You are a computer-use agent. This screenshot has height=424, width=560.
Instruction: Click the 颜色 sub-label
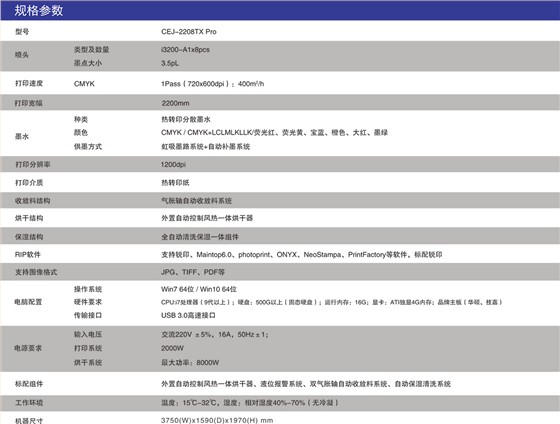coord(81,133)
